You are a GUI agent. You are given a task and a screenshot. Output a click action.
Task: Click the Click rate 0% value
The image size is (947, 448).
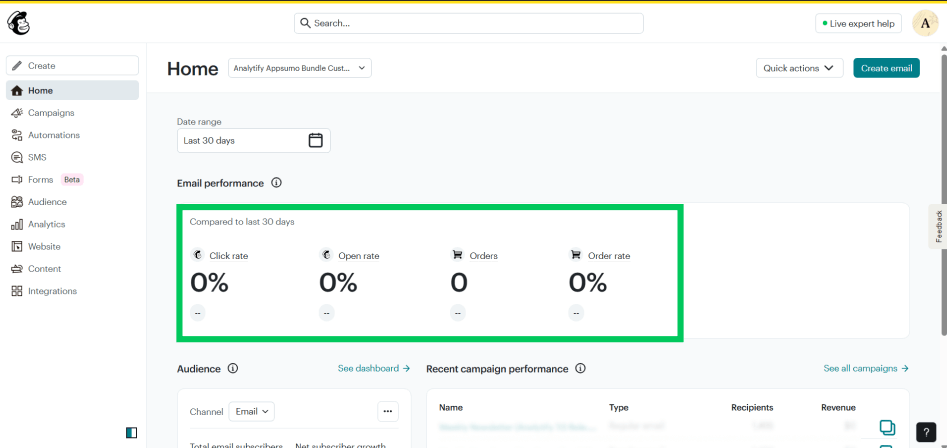tap(210, 283)
